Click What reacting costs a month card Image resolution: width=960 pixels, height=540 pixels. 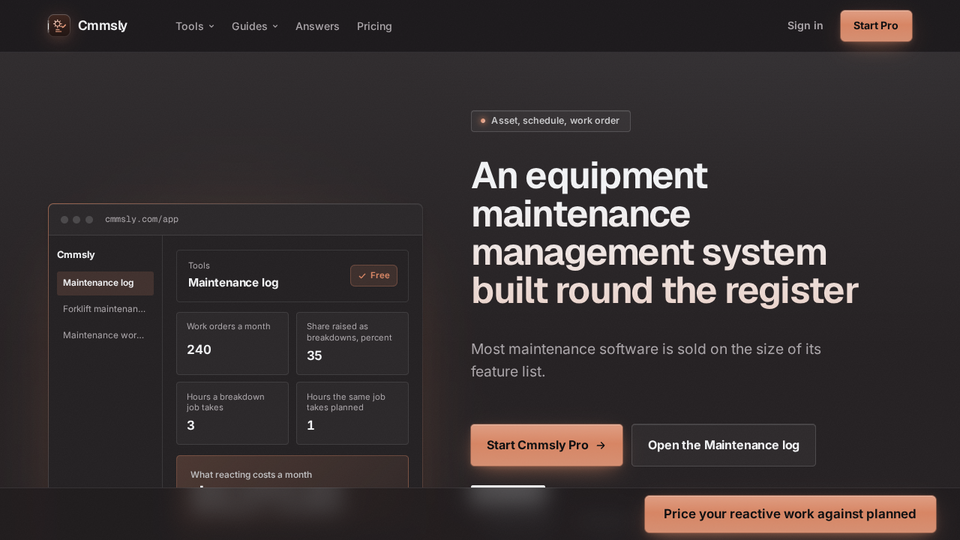[x=292, y=471]
